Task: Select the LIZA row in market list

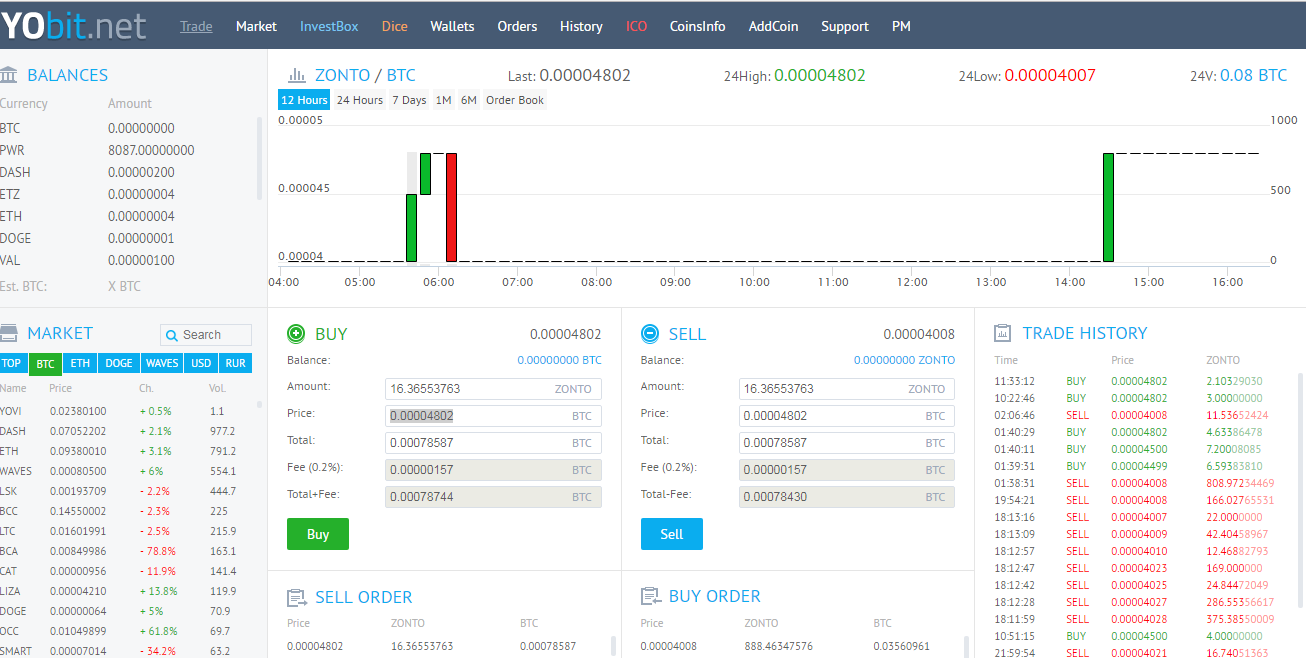Action: (x=126, y=591)
